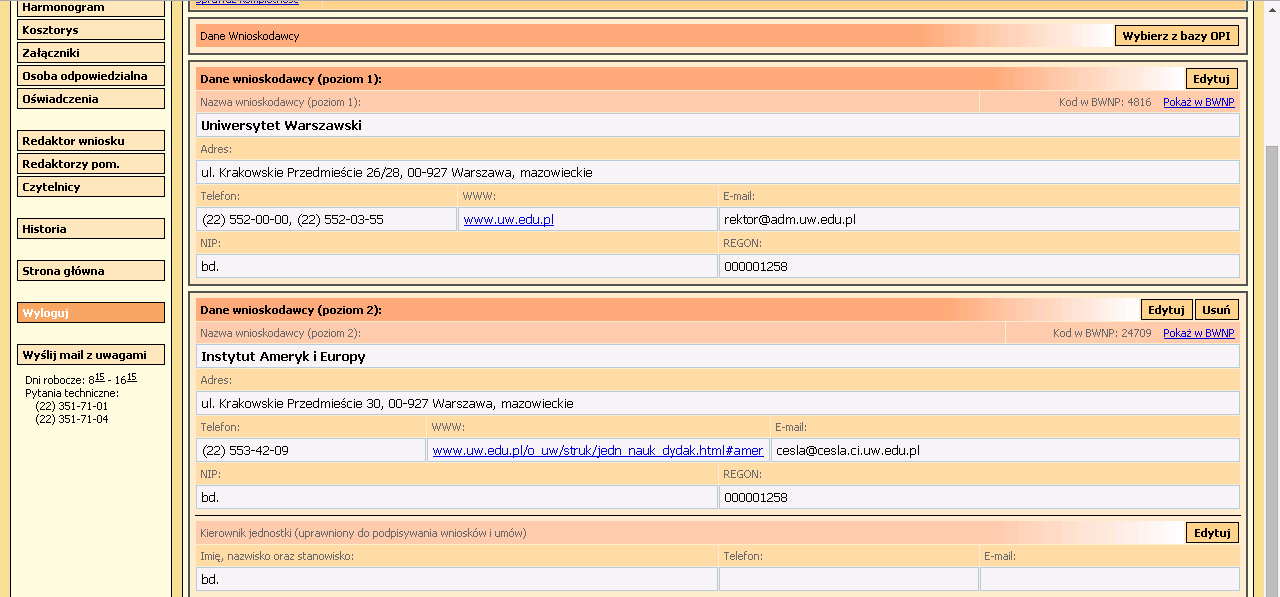
Task: Click the Uniwersytet Warszawski name field
Action: [718, 125]
